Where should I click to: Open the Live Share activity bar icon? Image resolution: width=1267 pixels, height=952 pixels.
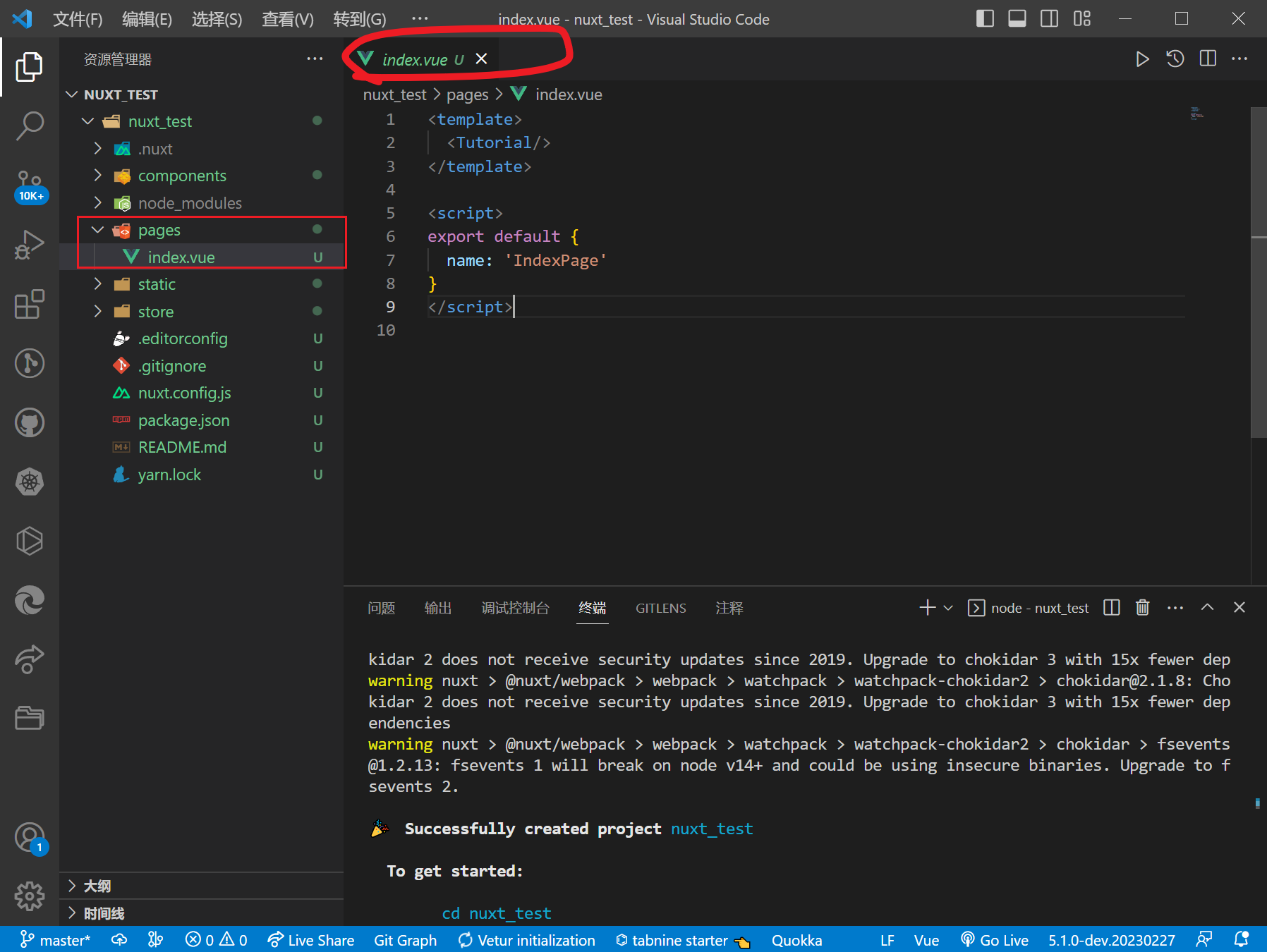29,659
